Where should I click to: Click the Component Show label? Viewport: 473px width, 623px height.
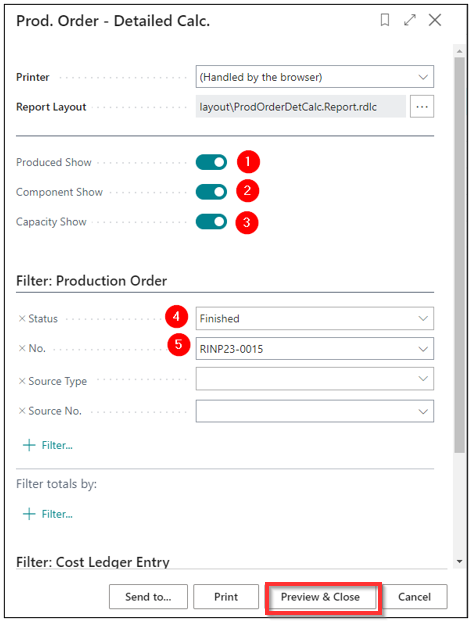59,192
